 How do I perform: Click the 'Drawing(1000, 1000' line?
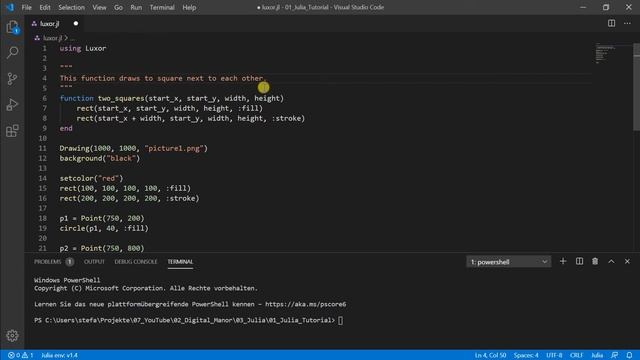[x=133, y=148]
